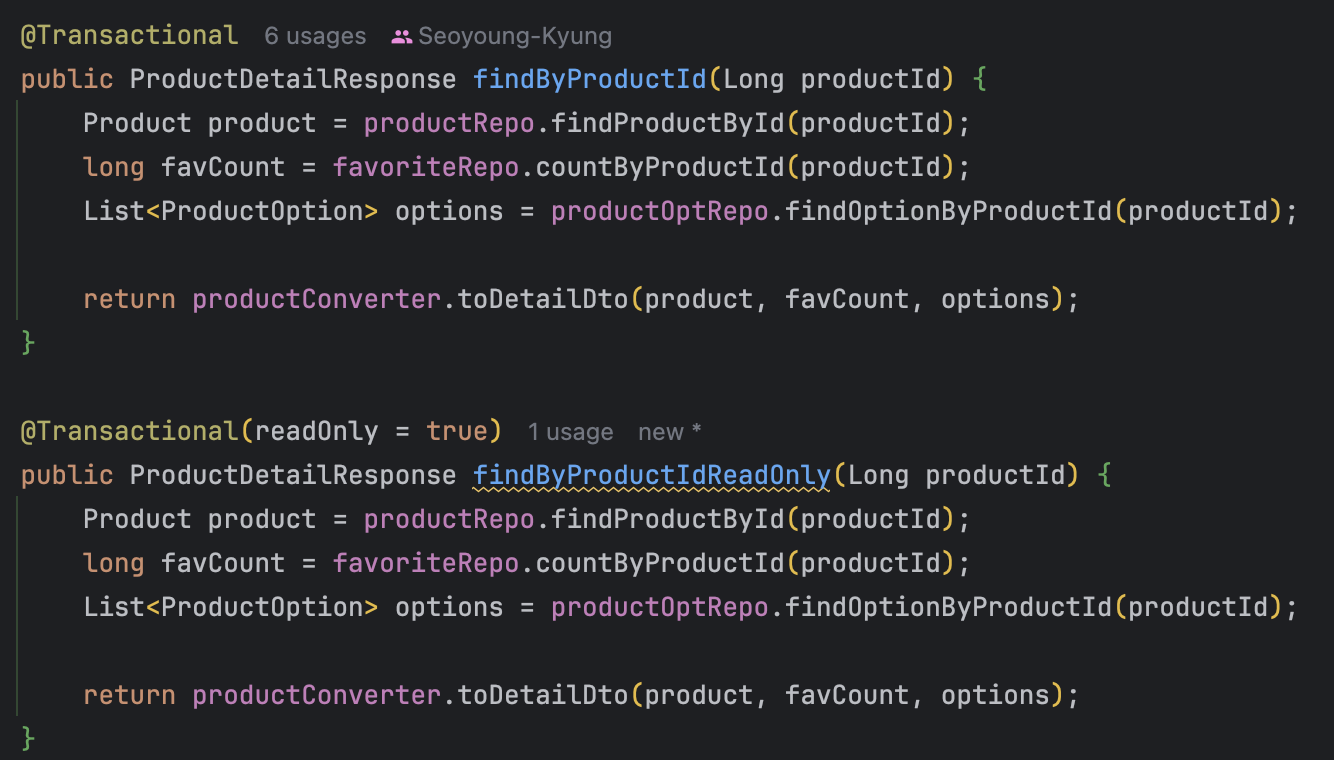Click the author icon beside Seoyoung-Kyung
Screen dimensions: 1334x760
click(x=401, y=37)
